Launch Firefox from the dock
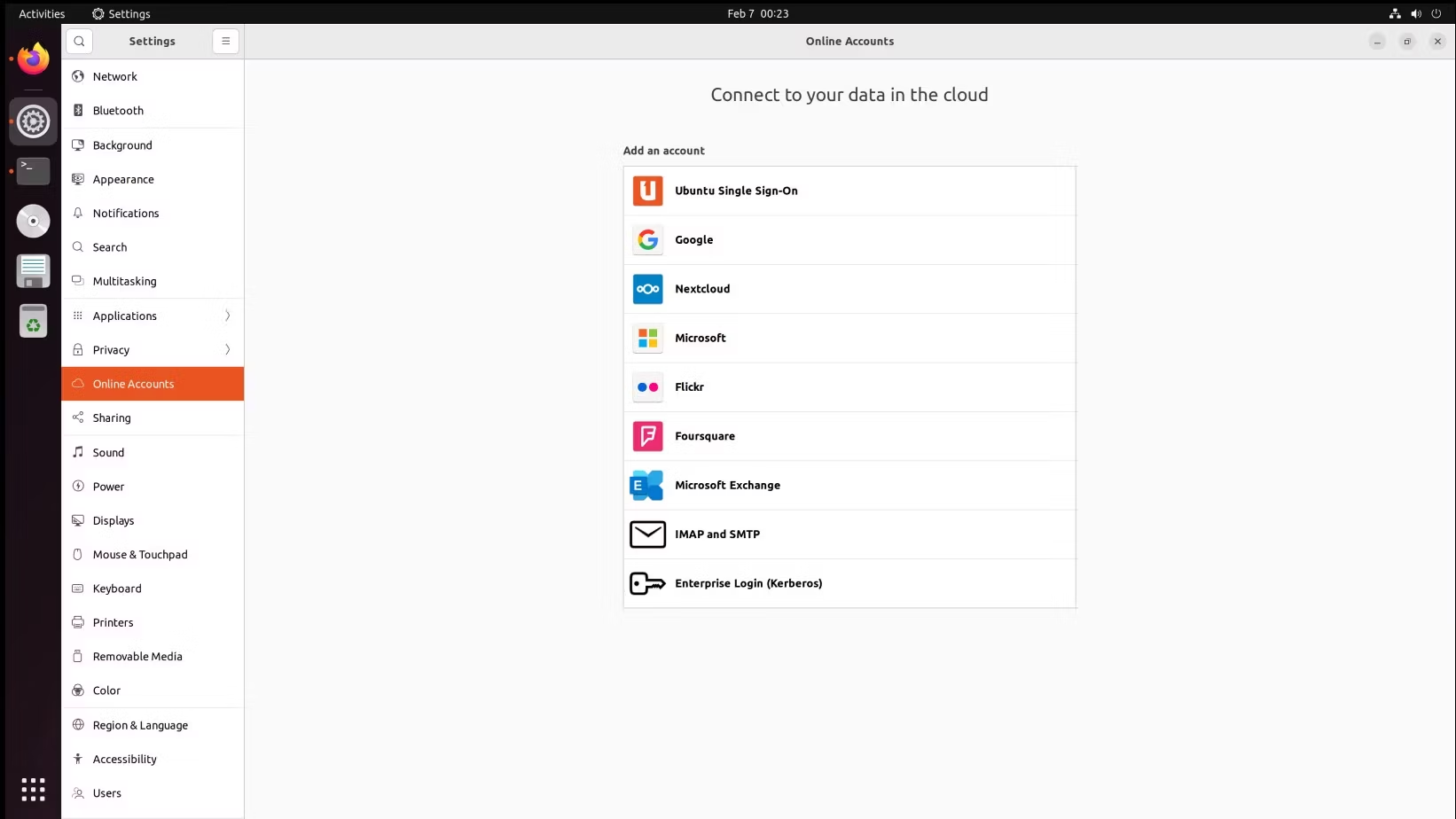 [x=34, y=59]
